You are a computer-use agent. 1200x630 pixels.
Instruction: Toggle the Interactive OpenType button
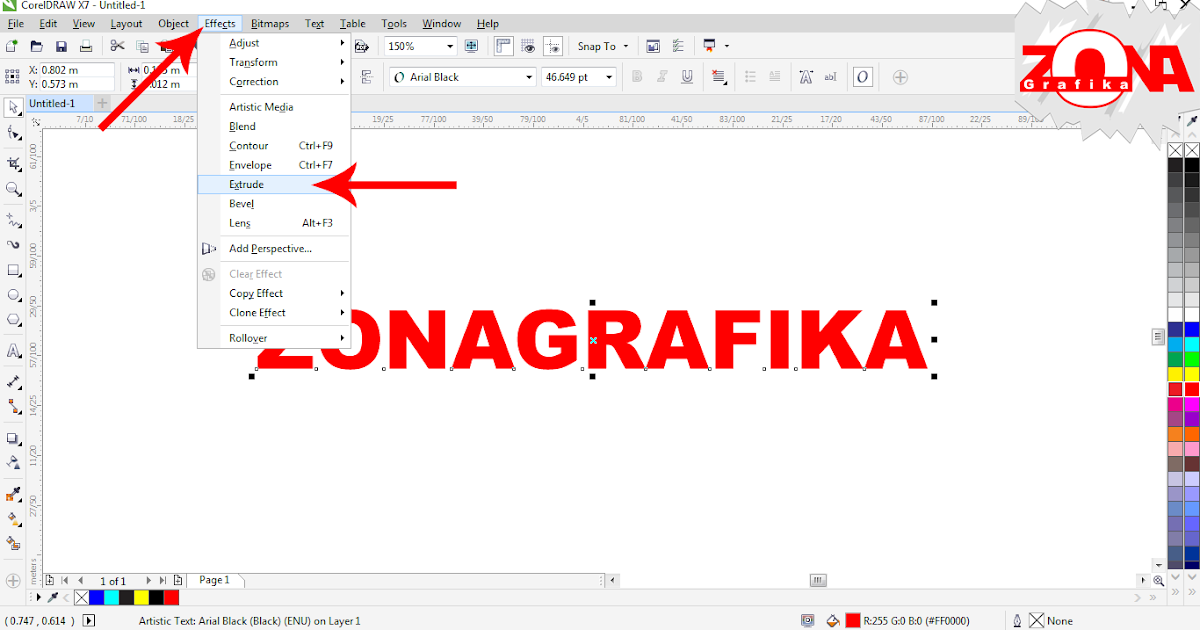point(863,77)
